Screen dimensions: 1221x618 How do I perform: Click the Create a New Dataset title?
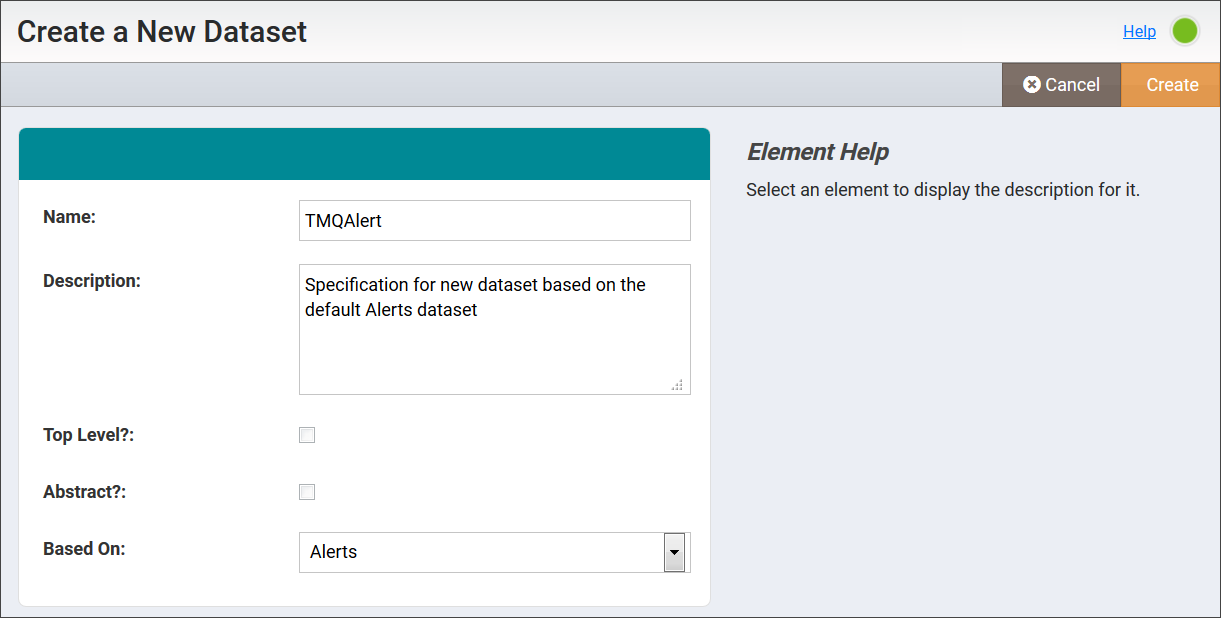[x=160, y=31]
